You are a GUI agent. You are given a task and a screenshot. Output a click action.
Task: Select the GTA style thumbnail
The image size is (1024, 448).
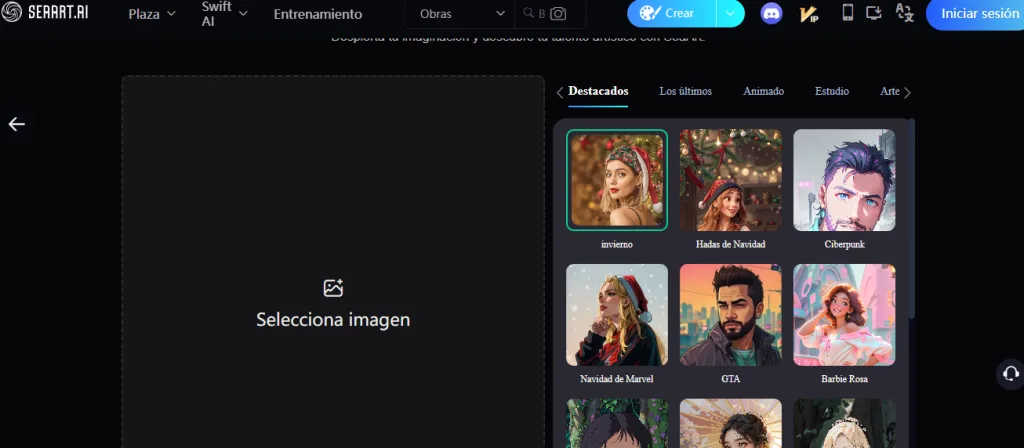(731, 315)
